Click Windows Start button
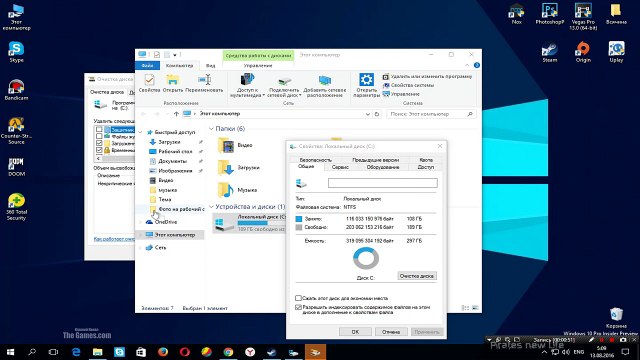 pos(11,352)
